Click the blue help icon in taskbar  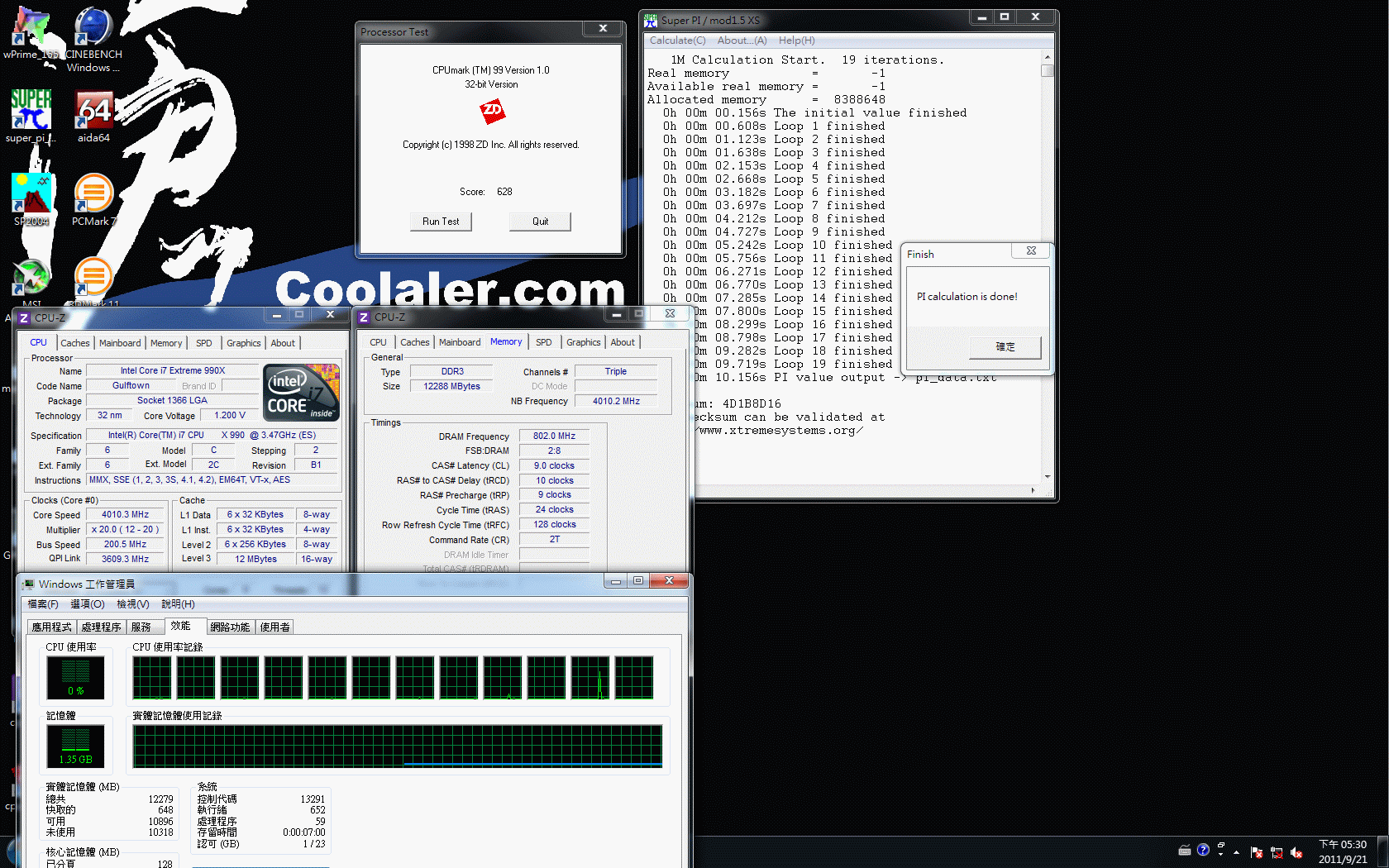pos(1203,850)
